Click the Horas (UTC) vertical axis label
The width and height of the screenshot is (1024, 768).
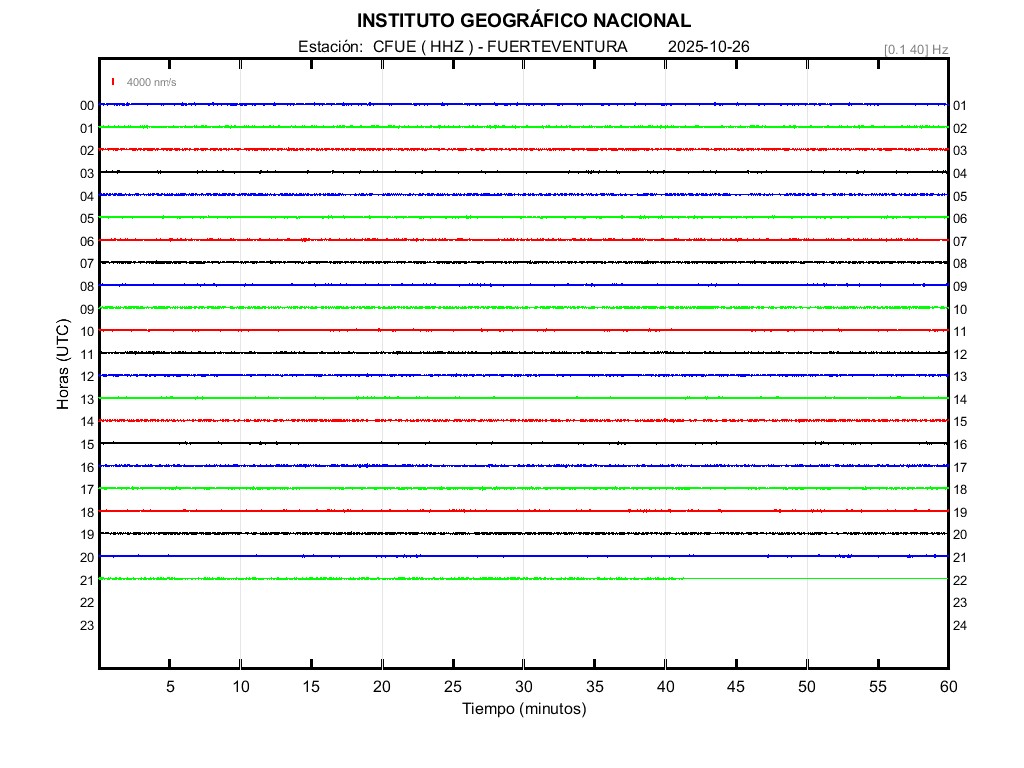63,365
